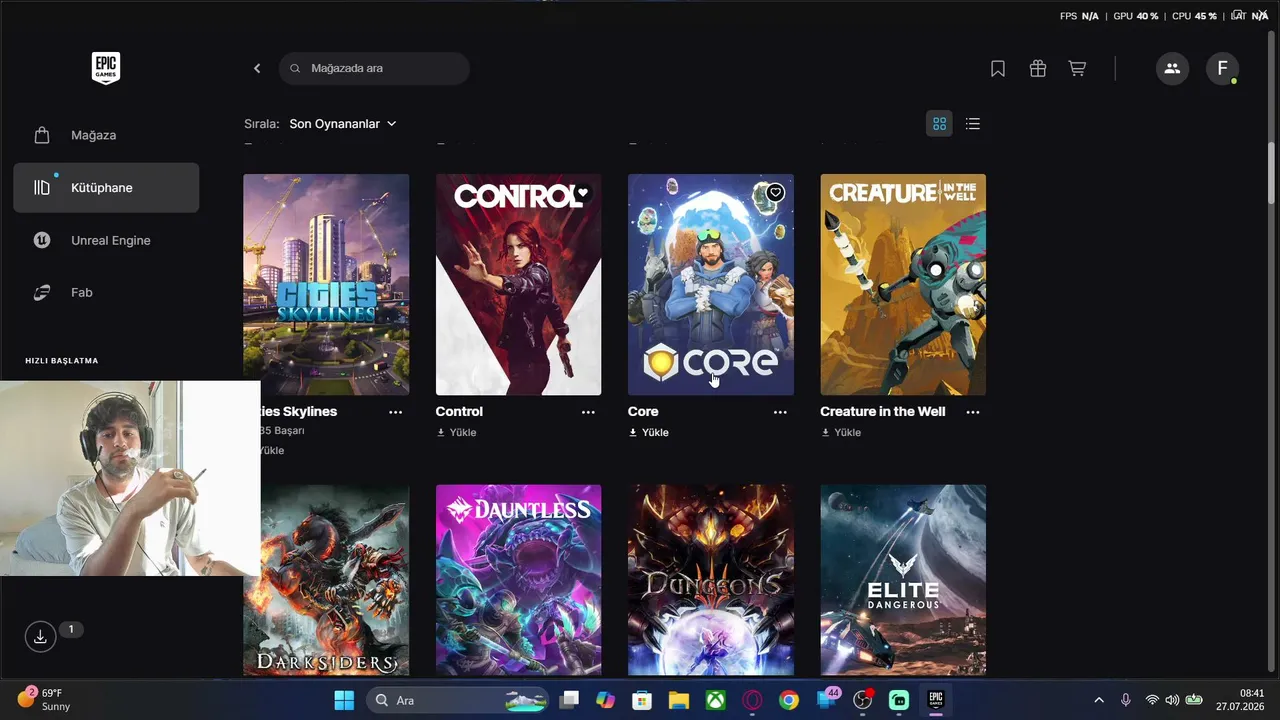Open the Darksiders game cover
This screenshot has height=720, width=1280.
click(x=326, y=580)
